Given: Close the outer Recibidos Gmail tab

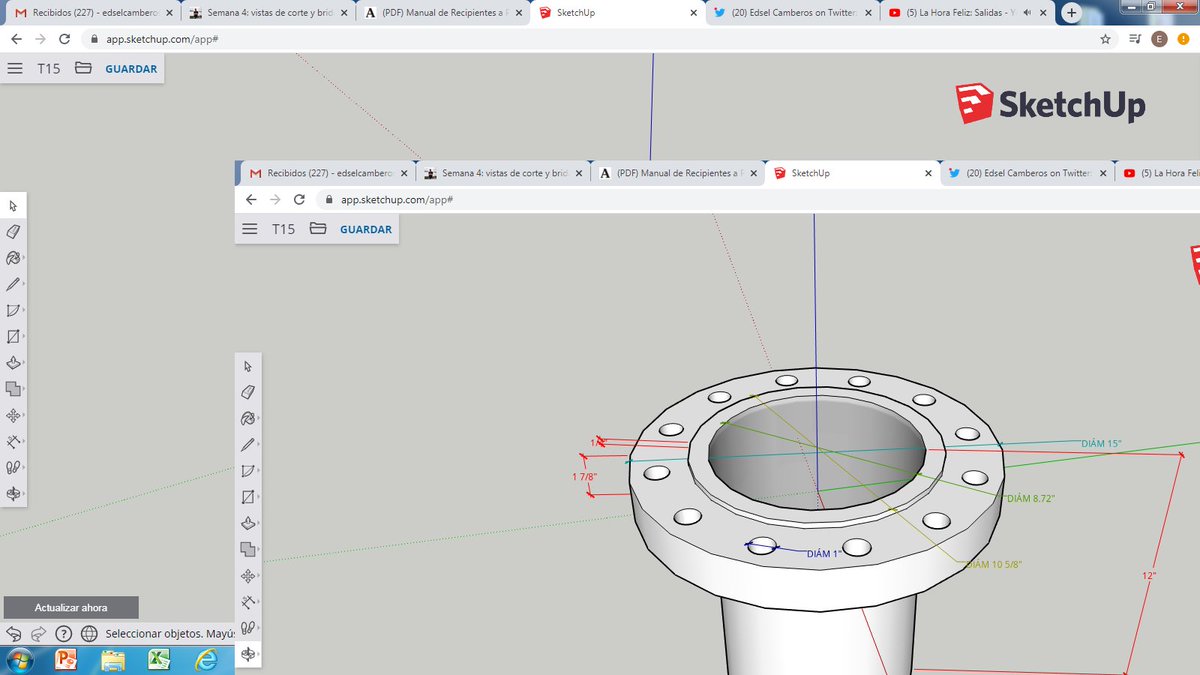Looking at the screenshot, I should tap(168, 13).
